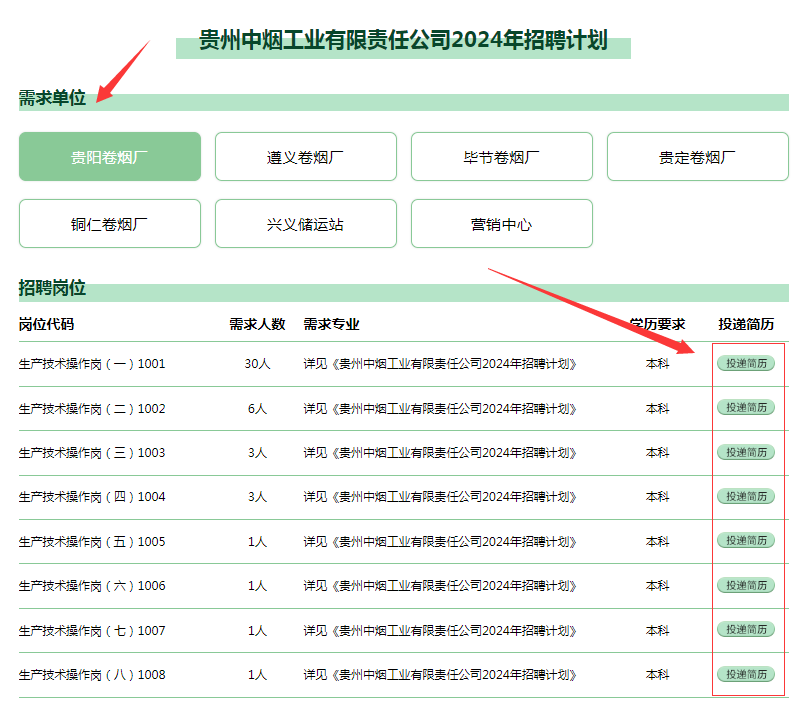
Task: Click 投递简历 for position 1005
Action: 746,540
